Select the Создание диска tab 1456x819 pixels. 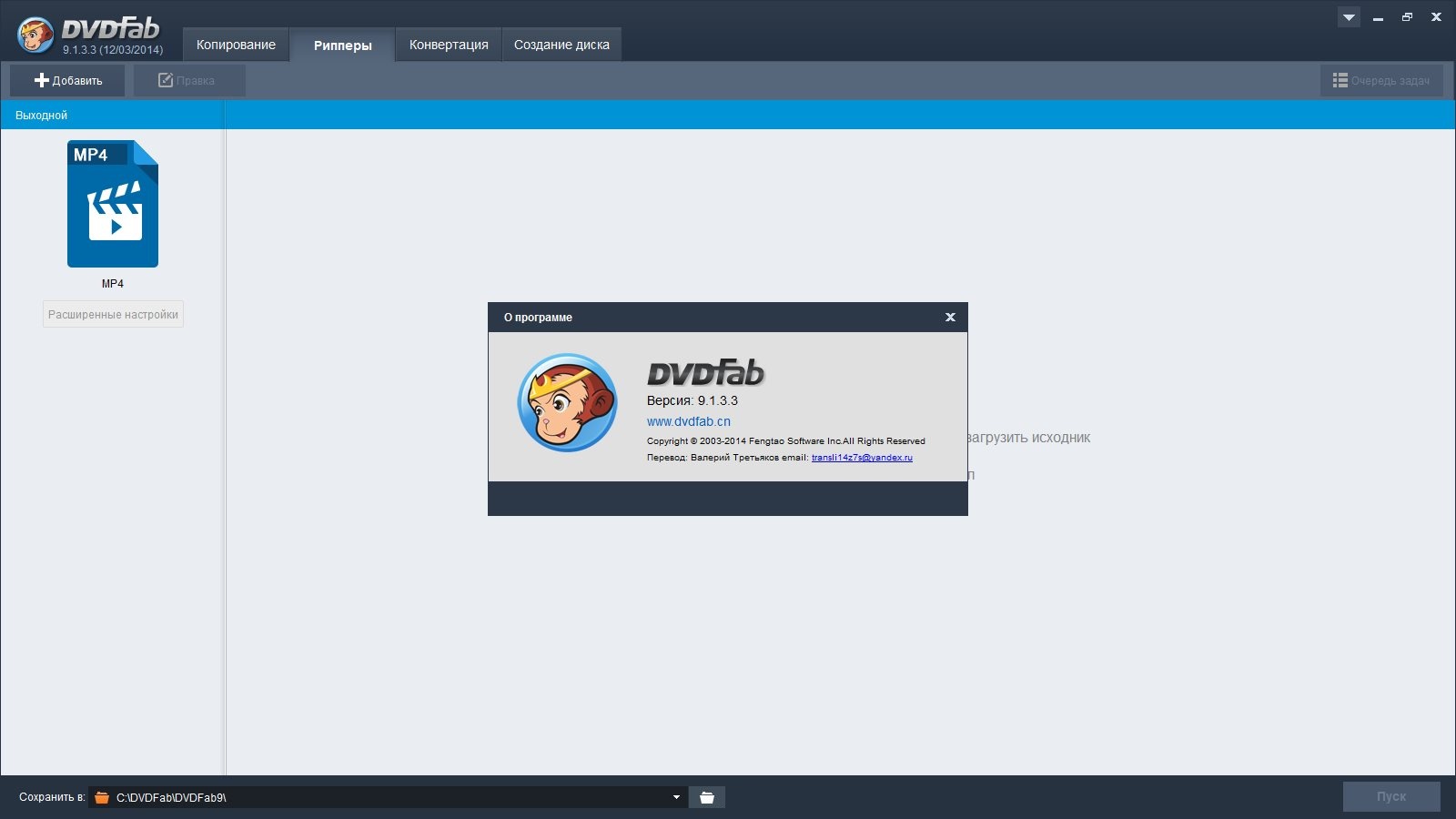(x=561, y=45)
